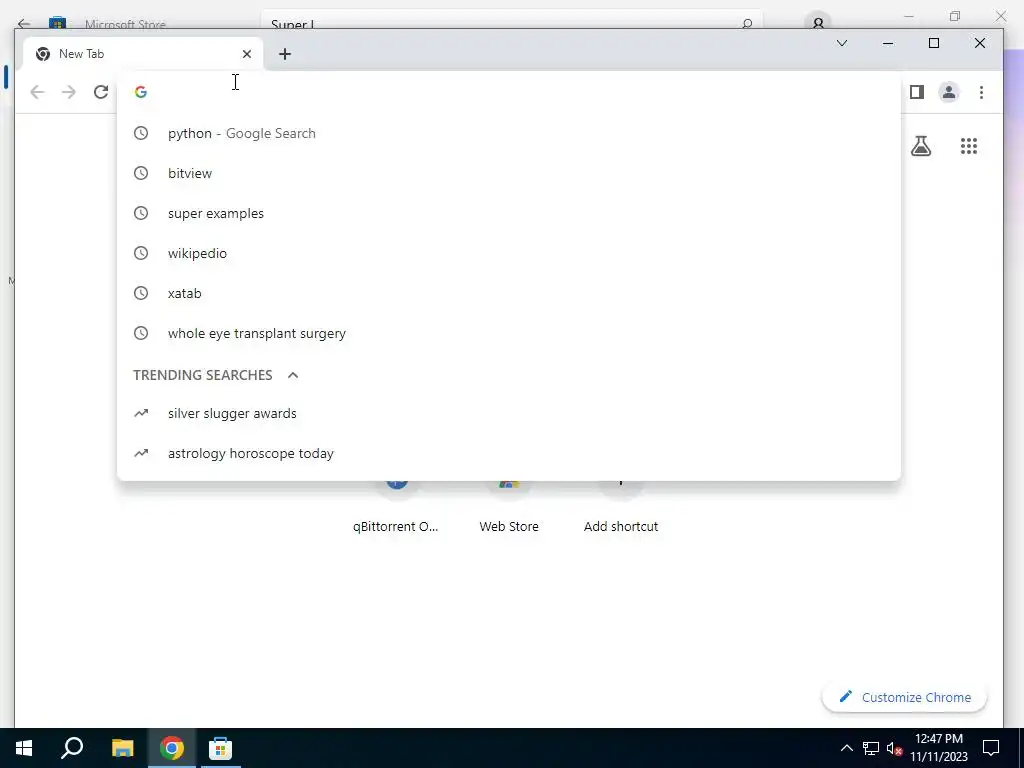The height and width of the screenshot is (768, 1024).
Task: Open a new tab with the plus button
Action: [285, 54]
